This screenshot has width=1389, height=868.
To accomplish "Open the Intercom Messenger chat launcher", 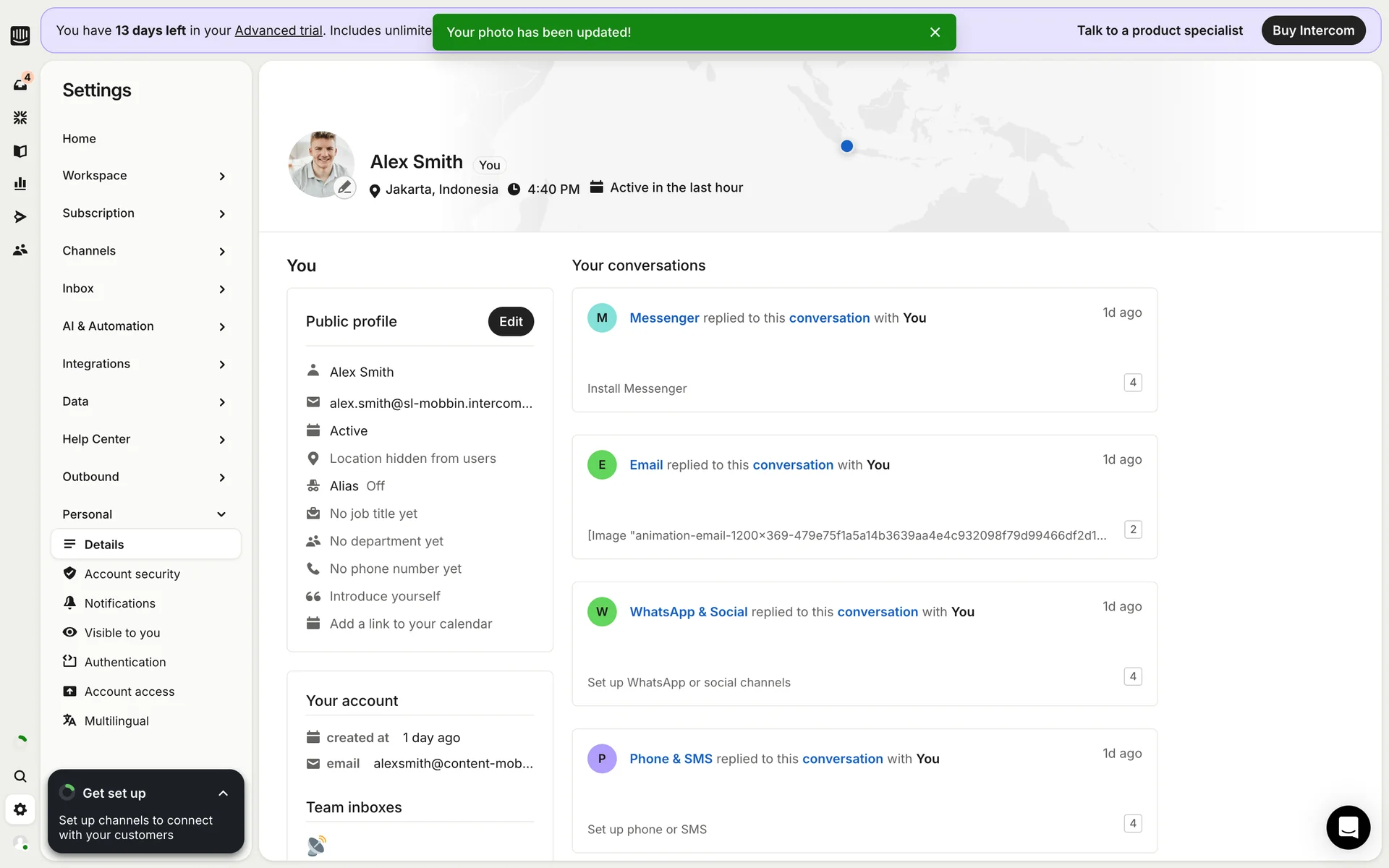I will pyautogui.click(x=1348, y=827).
